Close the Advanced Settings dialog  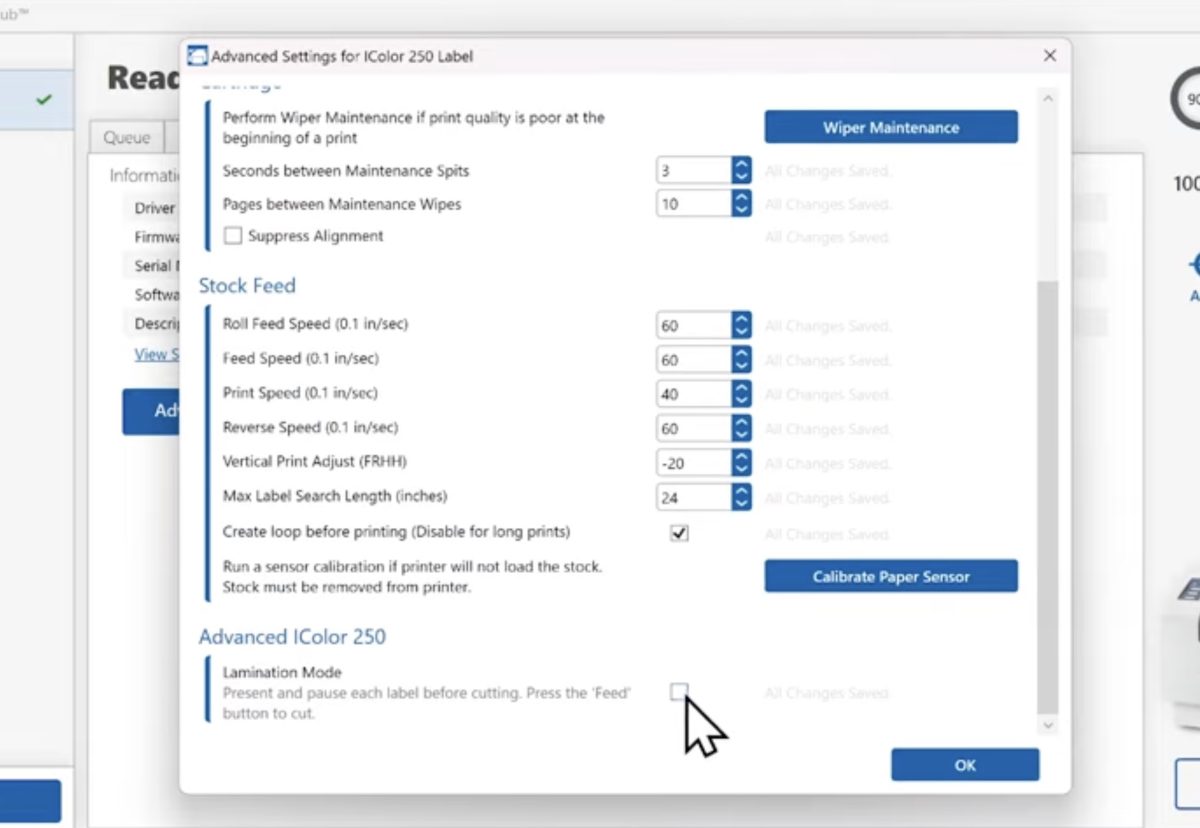(1049, 56)
